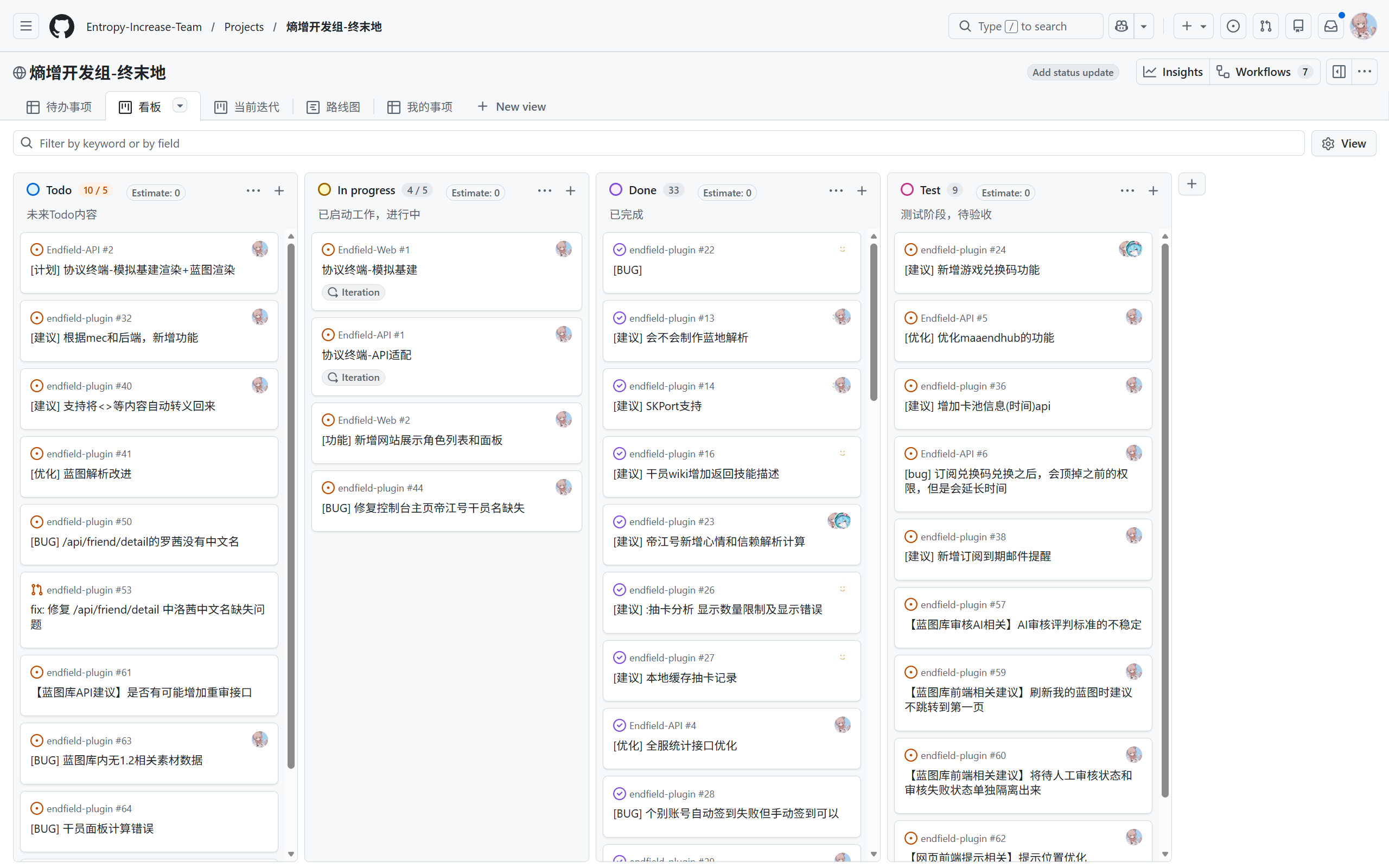
Task: Switch to 当前迭代 tab
Action: tap(247, 107)
